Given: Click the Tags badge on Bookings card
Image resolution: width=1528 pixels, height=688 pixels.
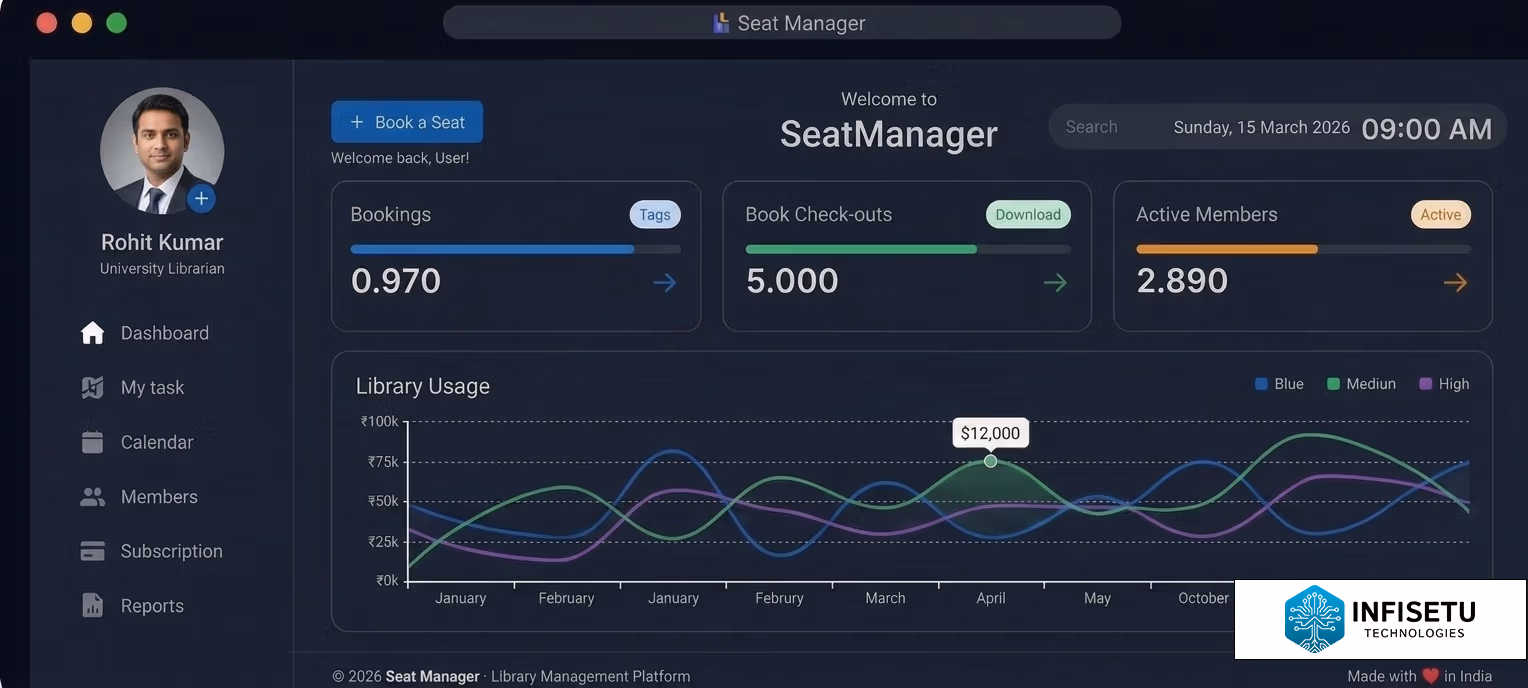Looking at the screenshot, I should tap(655, 215).
